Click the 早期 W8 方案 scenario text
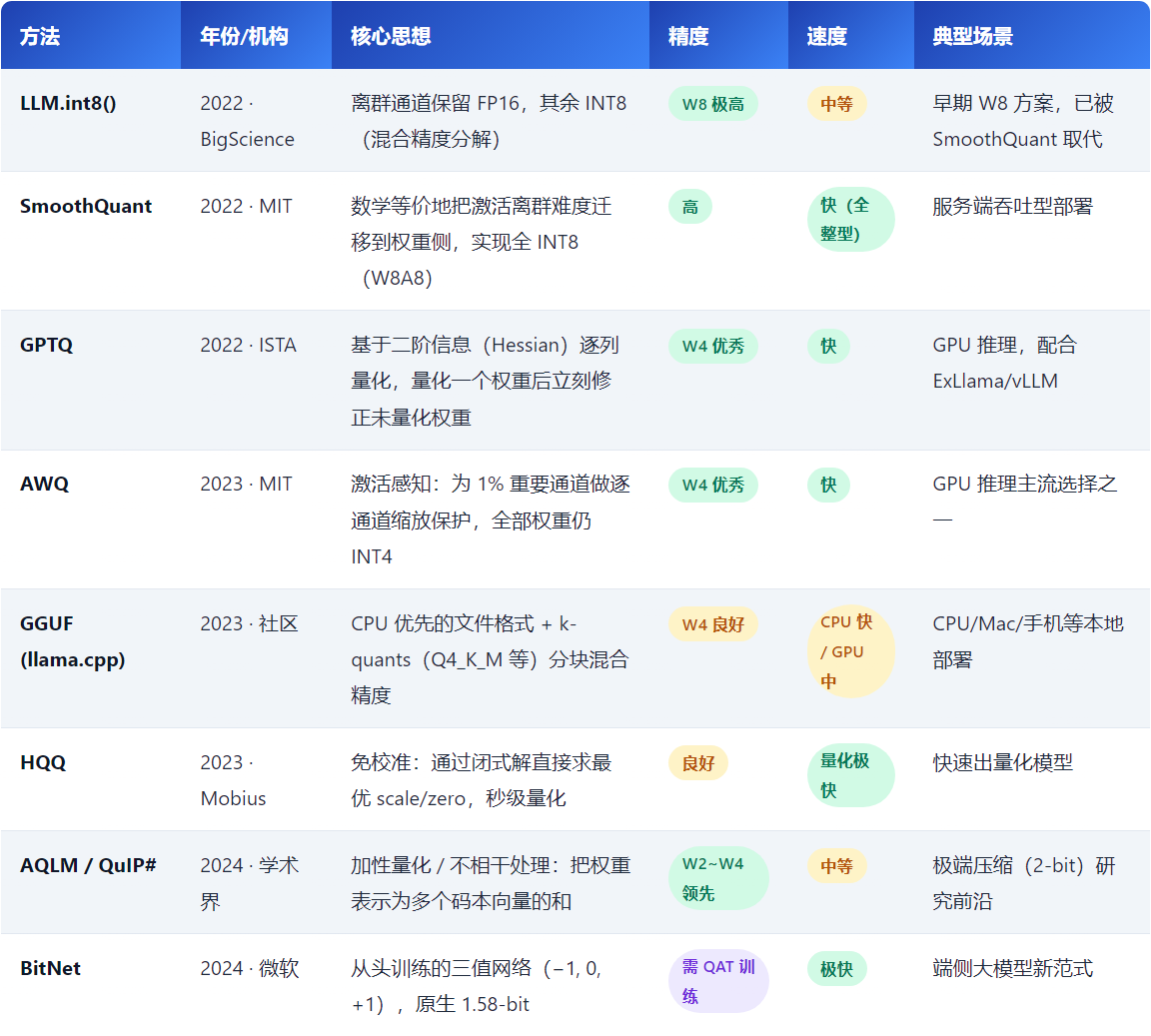 (1023, 121)
